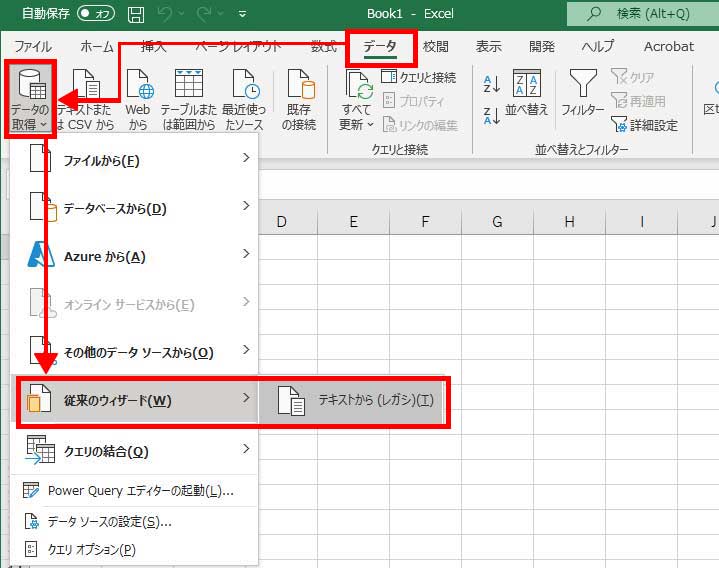The image size is (719, 568).
Task: Click the Azure logo icon in menu
Action: pos(41,255)
